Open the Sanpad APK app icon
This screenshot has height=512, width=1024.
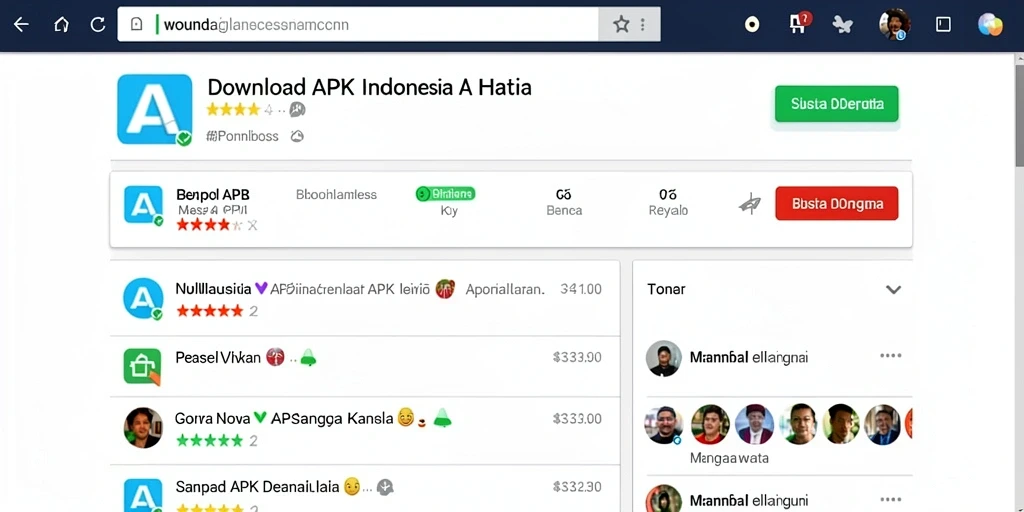143,494
